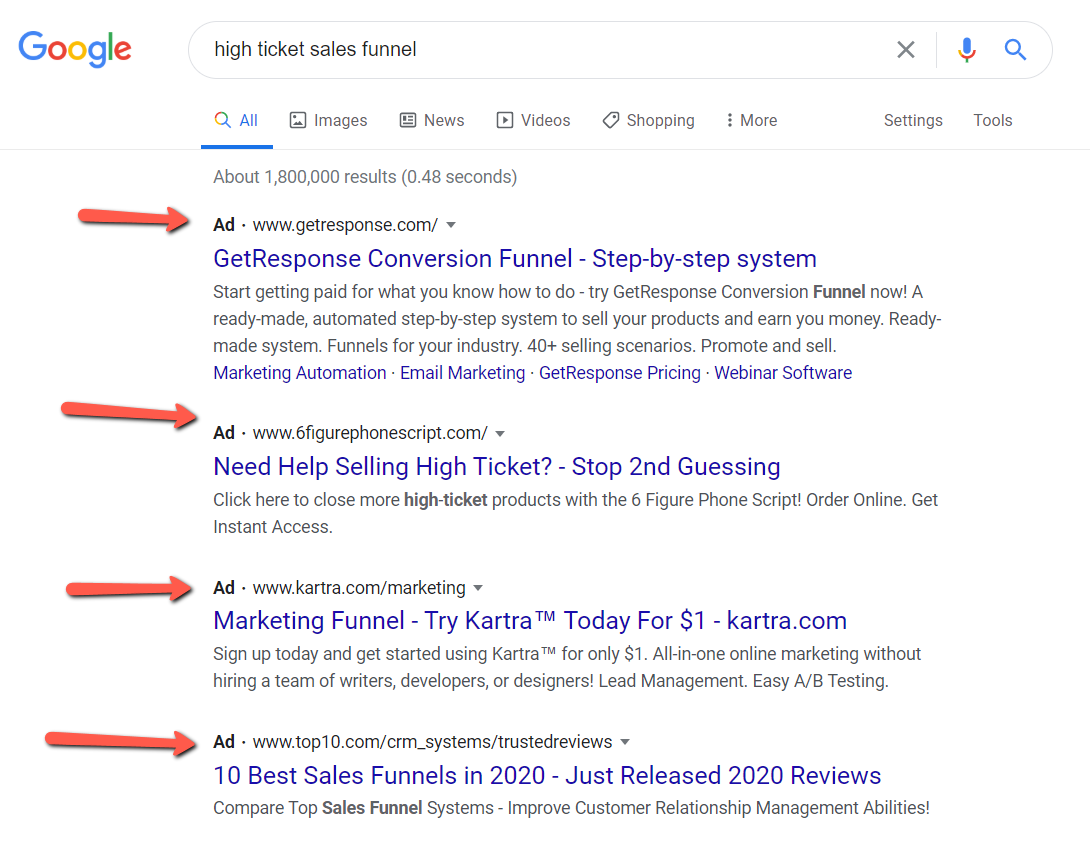The image size is (1090, 847).
Task: Click the www.kartra.com/marketing URL text
Action: click(359, 588)
